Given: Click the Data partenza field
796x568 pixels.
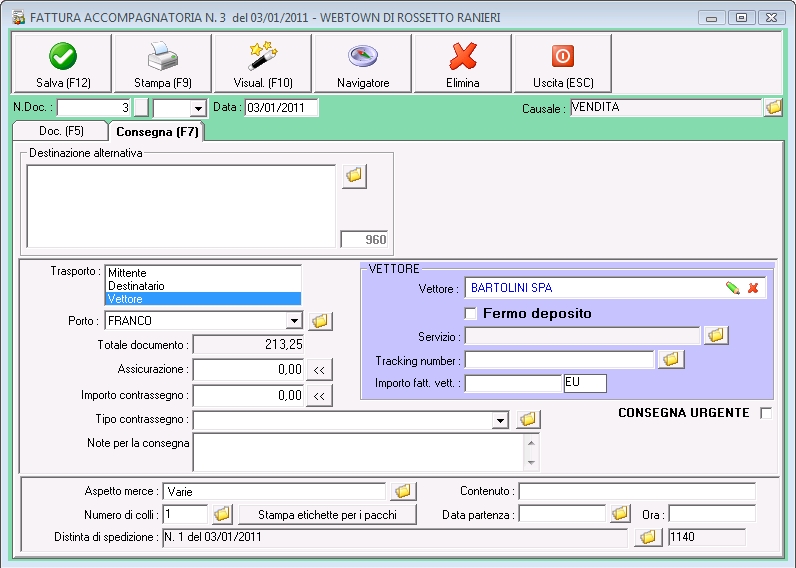Looking at the screenshot, I should (x=562, y=514).
